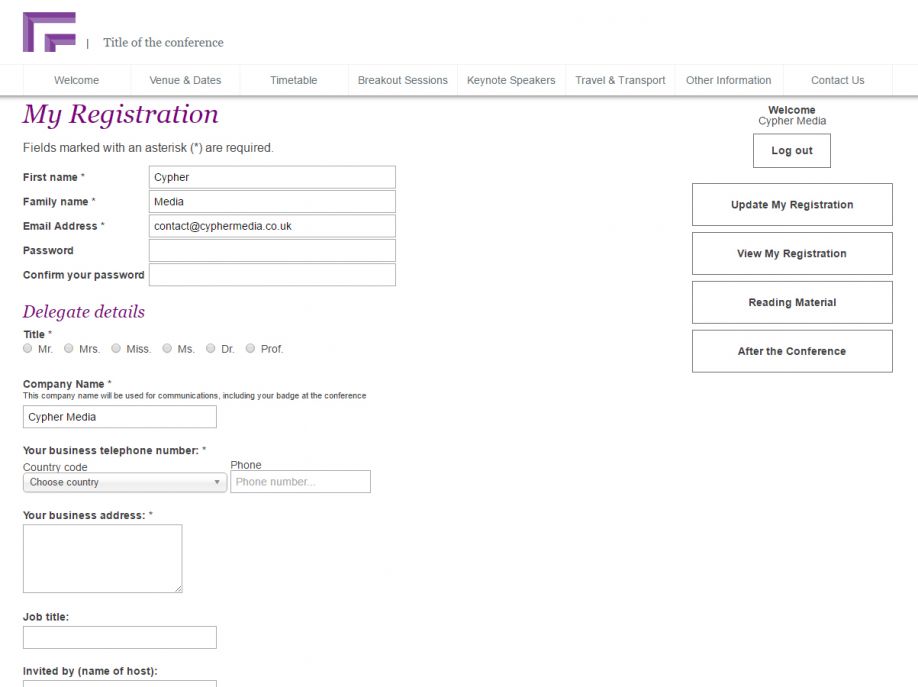Open the Venue & Dates menu
Image resolution: width=918 pixels, height=687 pixels.
tap(185, 80)
